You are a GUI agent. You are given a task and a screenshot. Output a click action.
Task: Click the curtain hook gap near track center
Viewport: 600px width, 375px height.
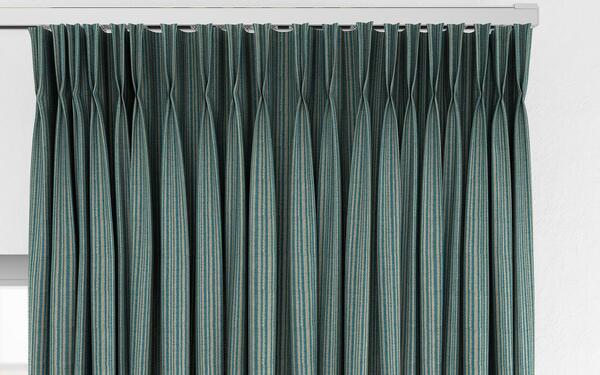point(282,28)
